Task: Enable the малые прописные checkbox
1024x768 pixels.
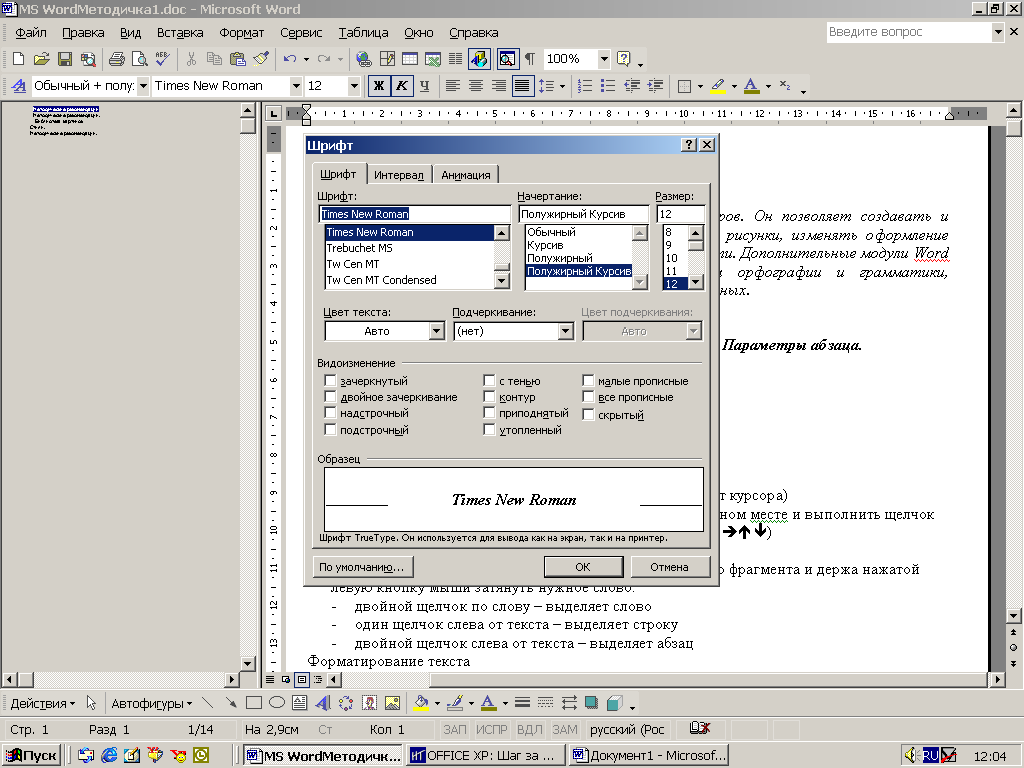Action: tap(588, 381)
